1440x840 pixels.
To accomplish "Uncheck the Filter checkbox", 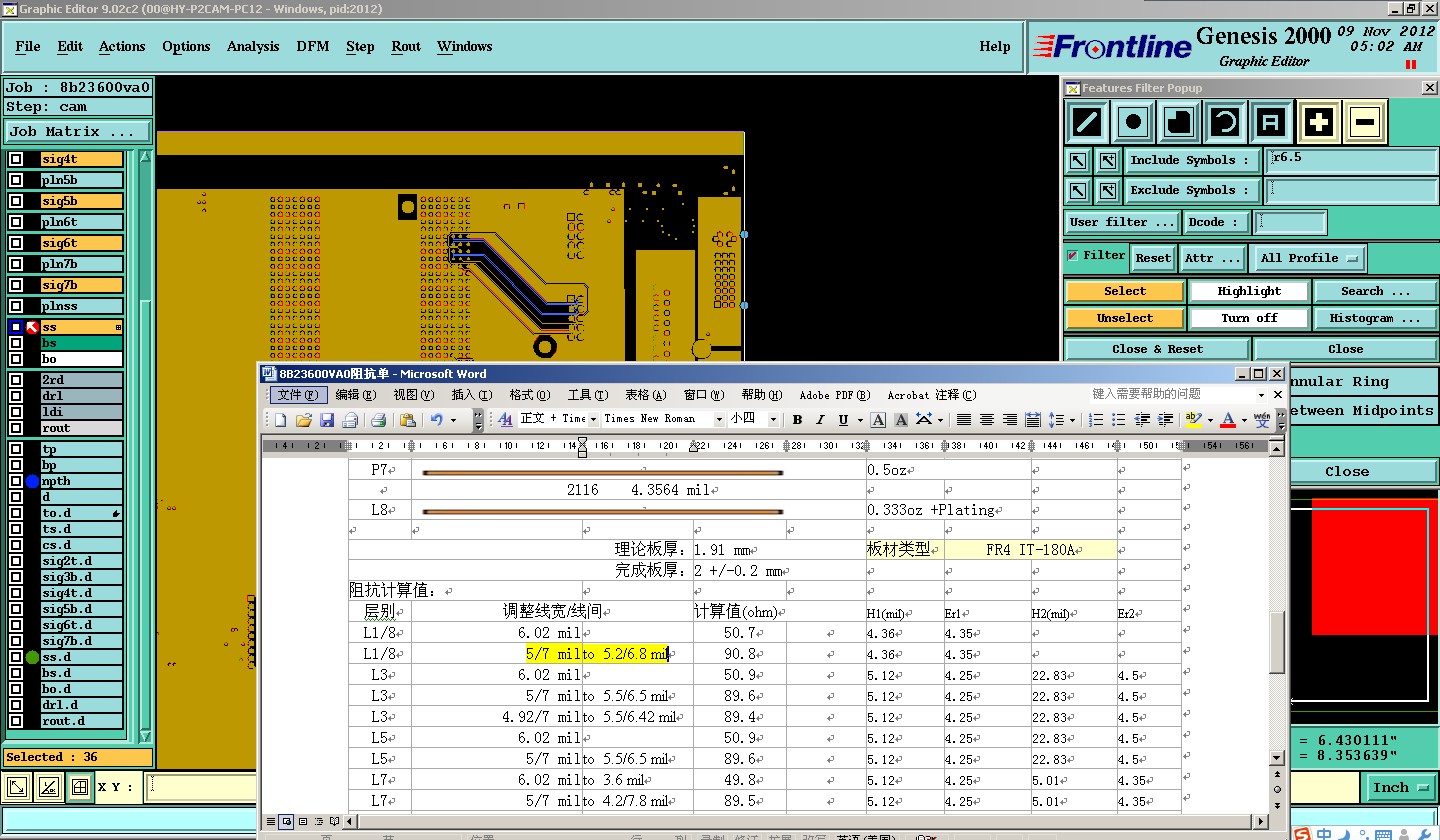I will pyautogui.click(x=1073, y=256).
